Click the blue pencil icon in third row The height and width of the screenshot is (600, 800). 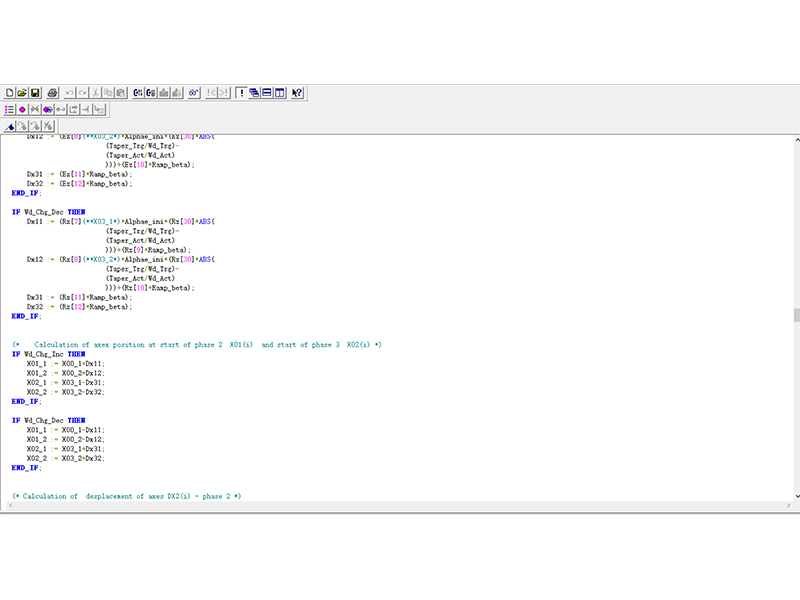tap(10, 126)
